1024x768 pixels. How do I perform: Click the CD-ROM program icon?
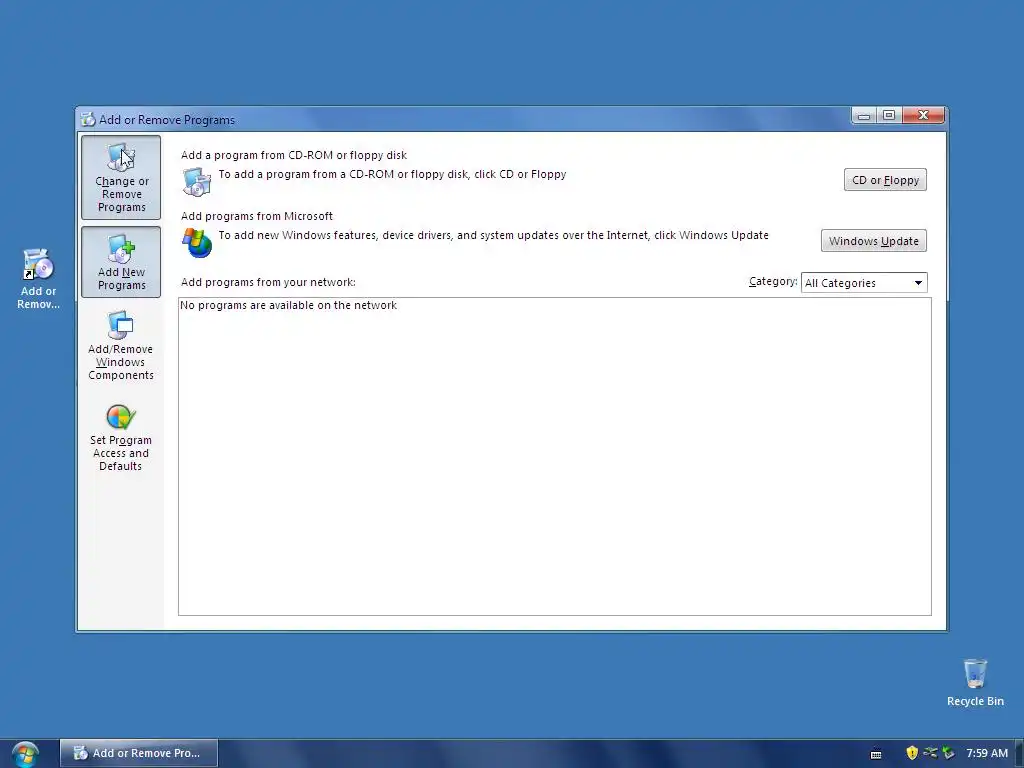[x=197, y=182]
